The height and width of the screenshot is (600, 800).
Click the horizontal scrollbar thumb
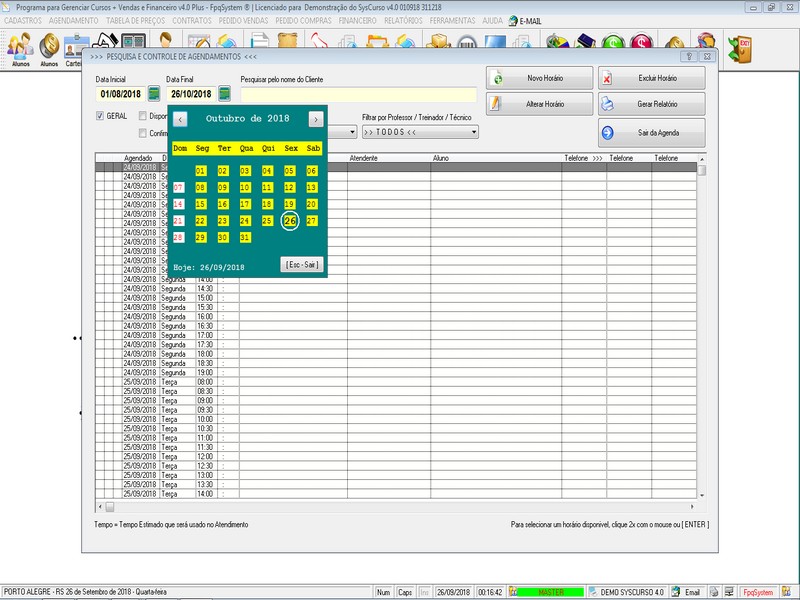coord(110,507)
